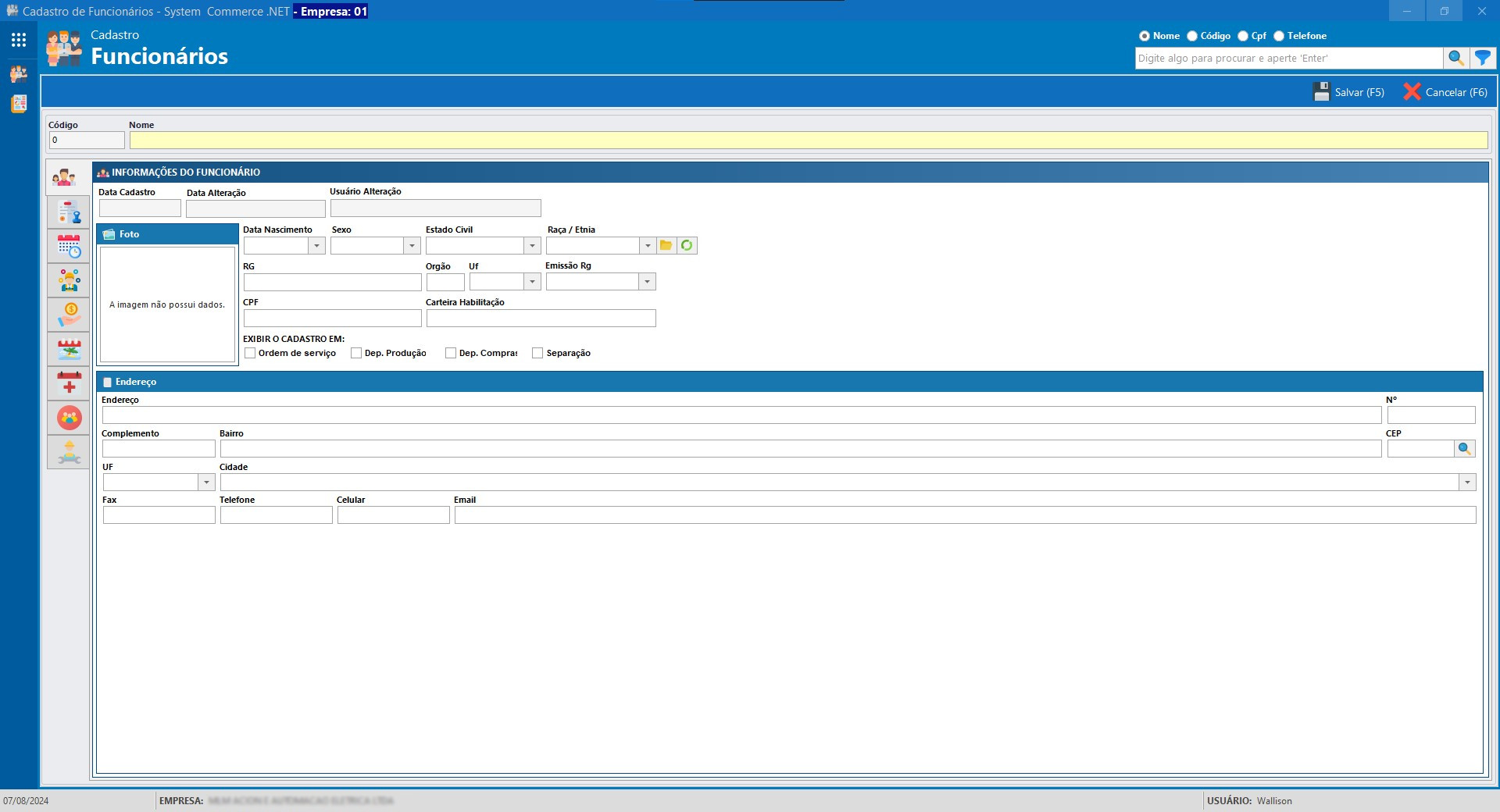Expand the Estado Civil dropdown
1500x812 pixels.
[532, 246]
